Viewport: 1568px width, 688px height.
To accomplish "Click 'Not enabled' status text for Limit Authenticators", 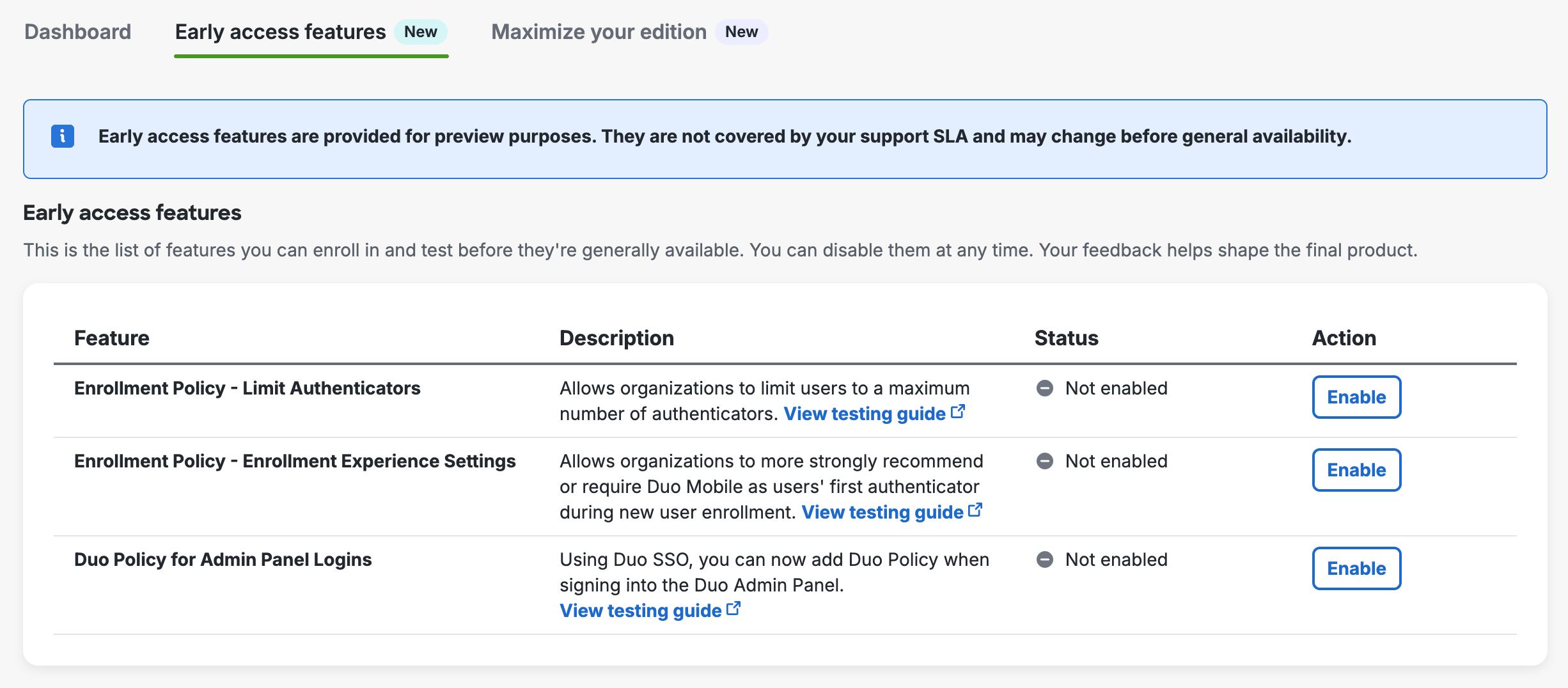I will pos(1117,388).
